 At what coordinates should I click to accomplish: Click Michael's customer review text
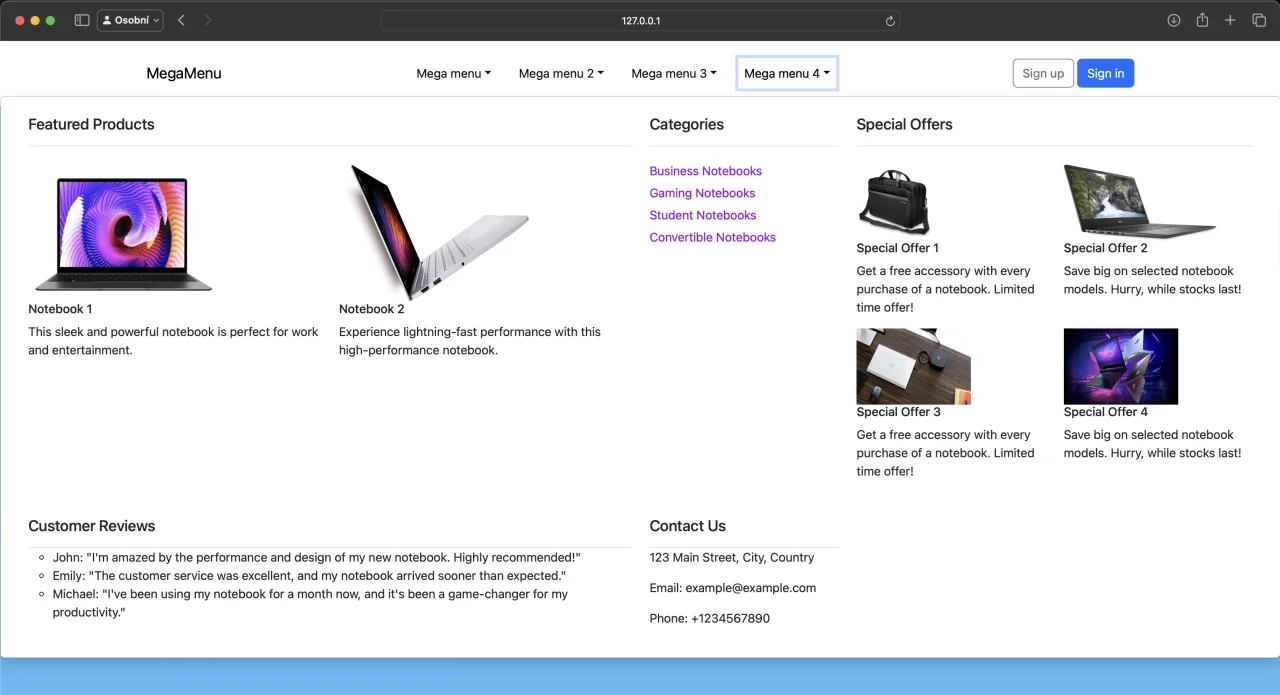click(x=310, y=603)
